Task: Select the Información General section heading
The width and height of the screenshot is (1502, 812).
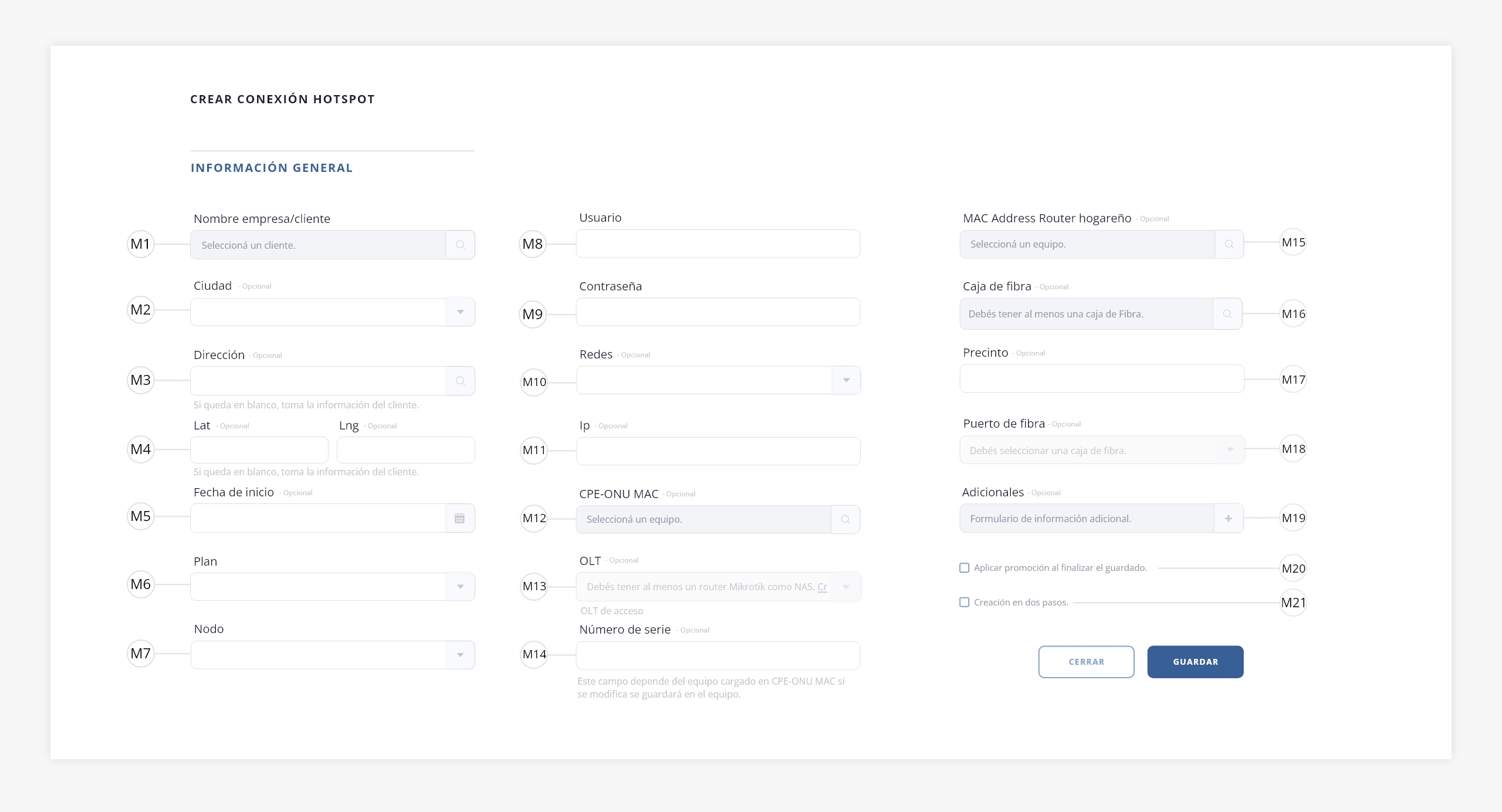Action: tap(272, 168)
